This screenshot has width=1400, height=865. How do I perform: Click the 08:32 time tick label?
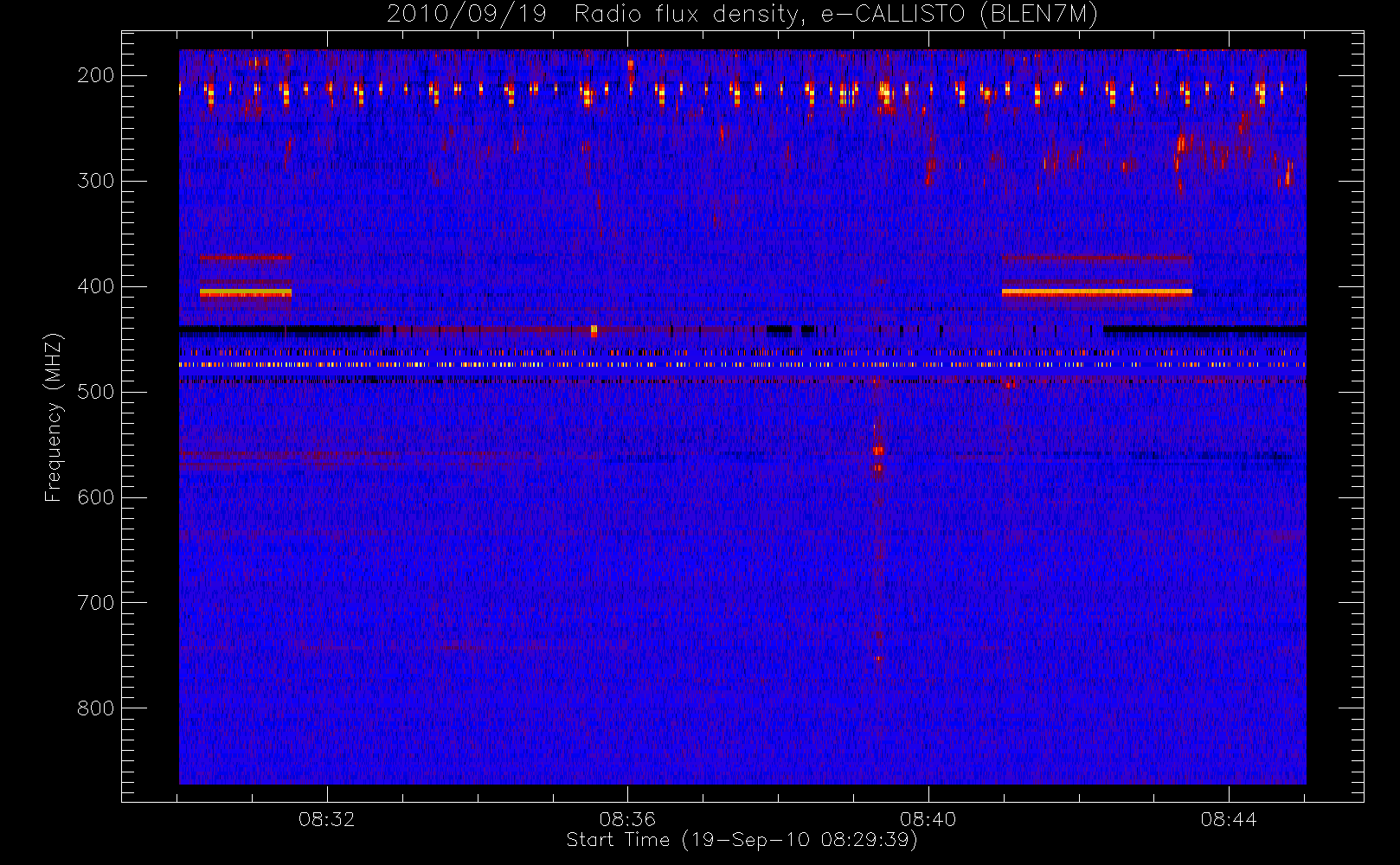(x=327, y=819)
